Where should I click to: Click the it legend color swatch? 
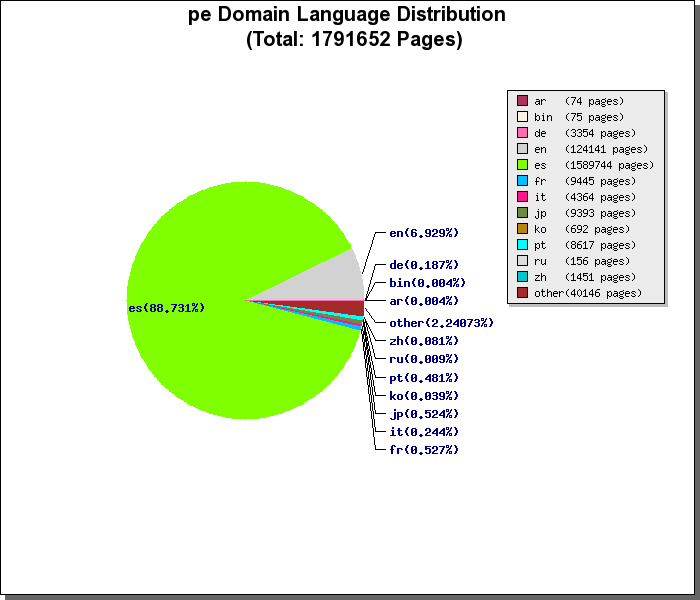pos(522,196)
